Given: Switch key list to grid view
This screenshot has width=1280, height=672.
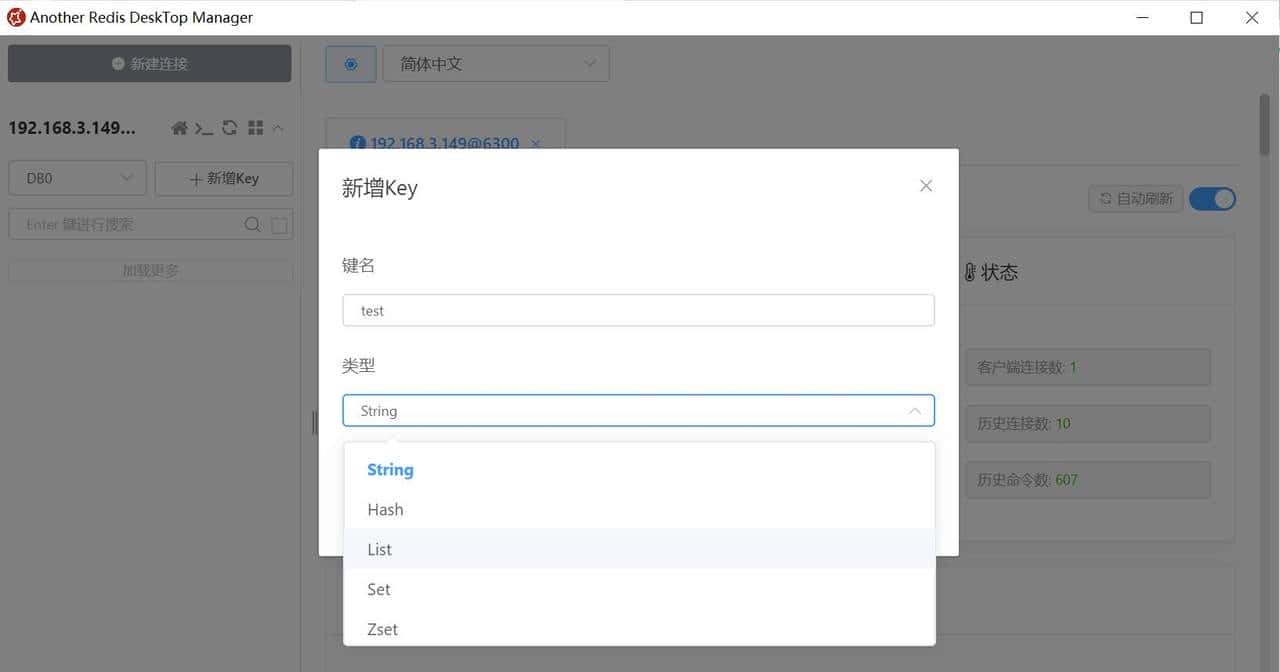Looking at the screenshot, I should [x=255, y=127].
